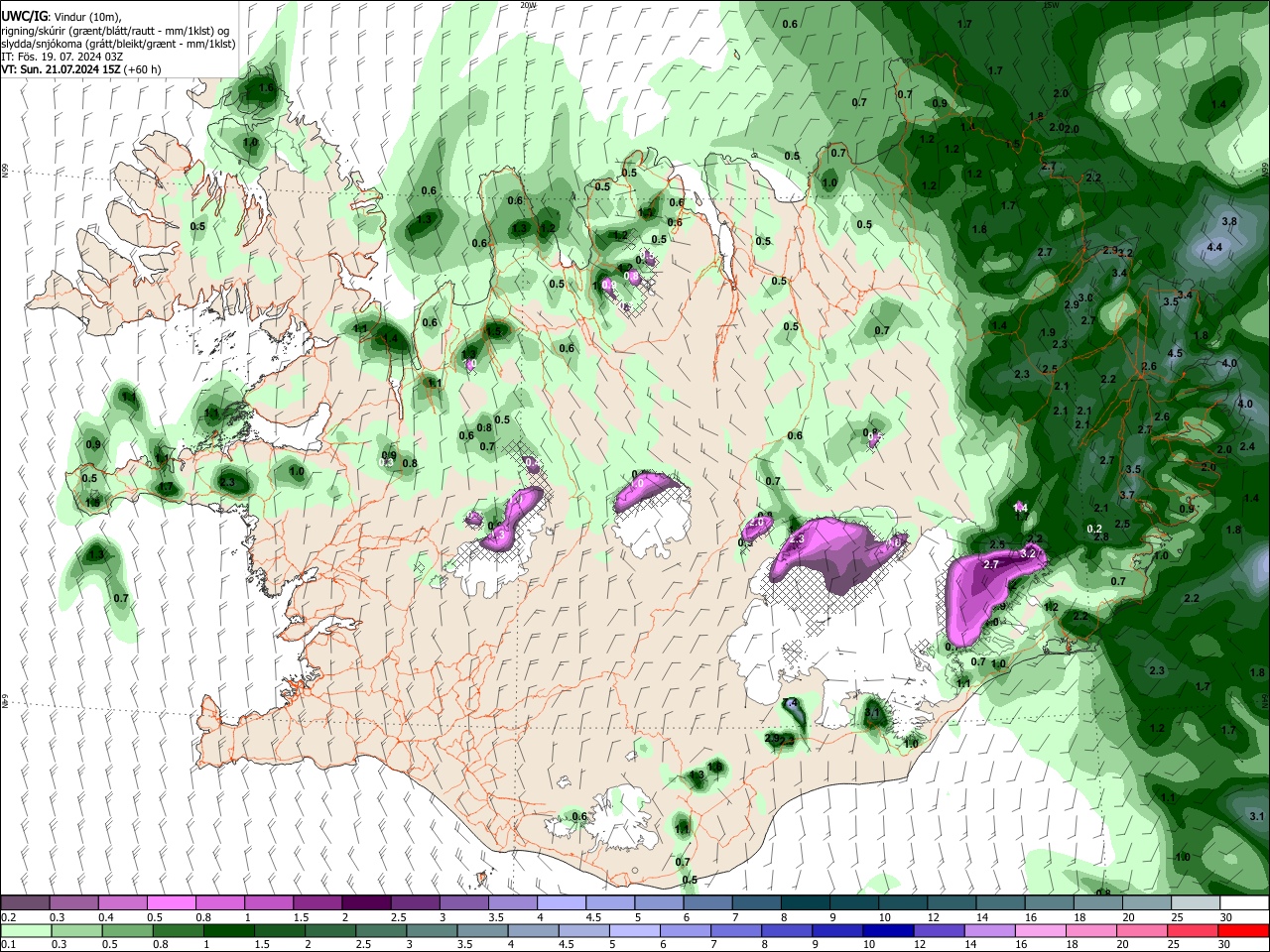
Task: Click 'IT: Fös. 19. 07. 2024 03Z' text
Action: (62, 57)
